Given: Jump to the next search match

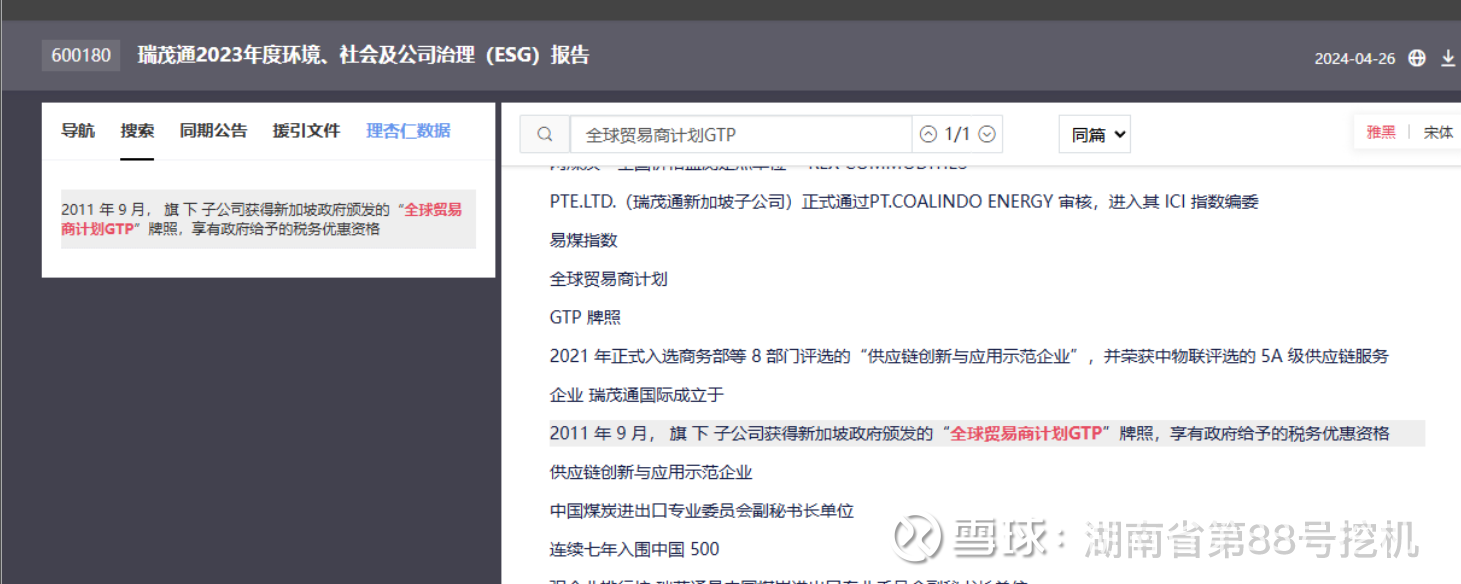Looking at the screenshot, I should (987, 134).
